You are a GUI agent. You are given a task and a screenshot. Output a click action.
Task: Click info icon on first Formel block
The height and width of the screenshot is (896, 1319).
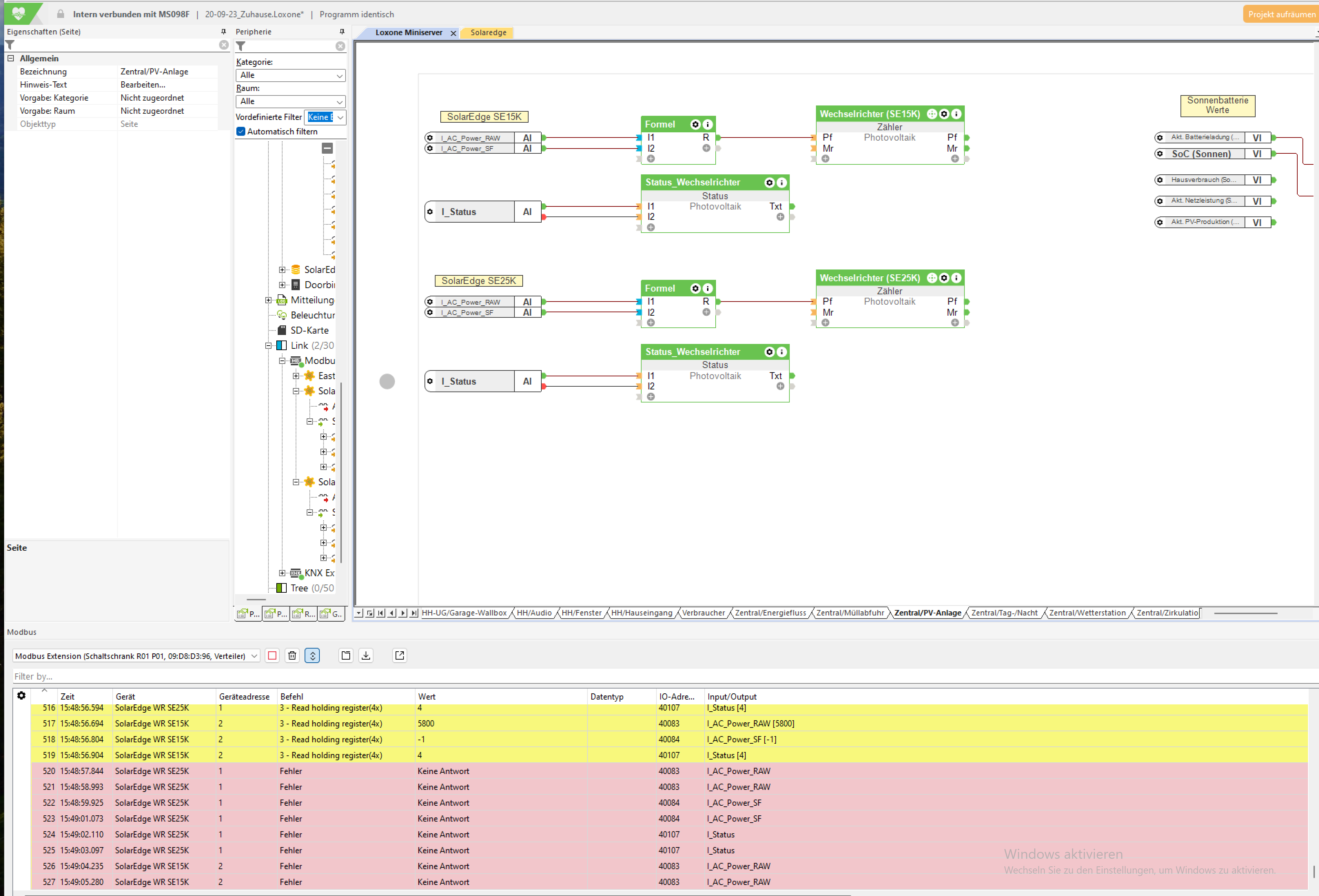click(x=707, y=124)
